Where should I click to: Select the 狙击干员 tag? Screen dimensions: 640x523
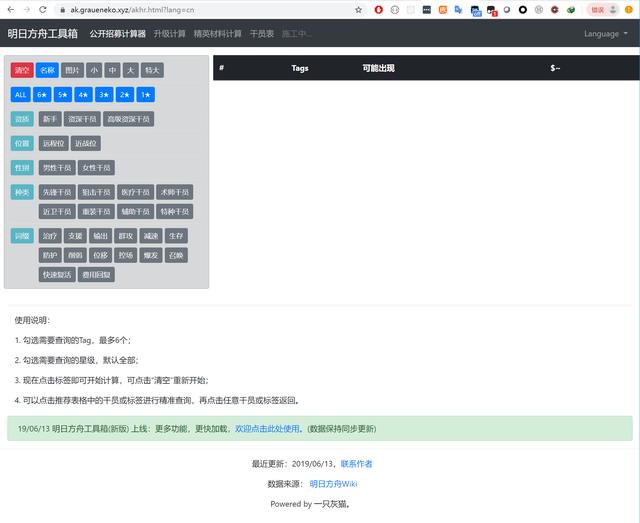point(97,192)
